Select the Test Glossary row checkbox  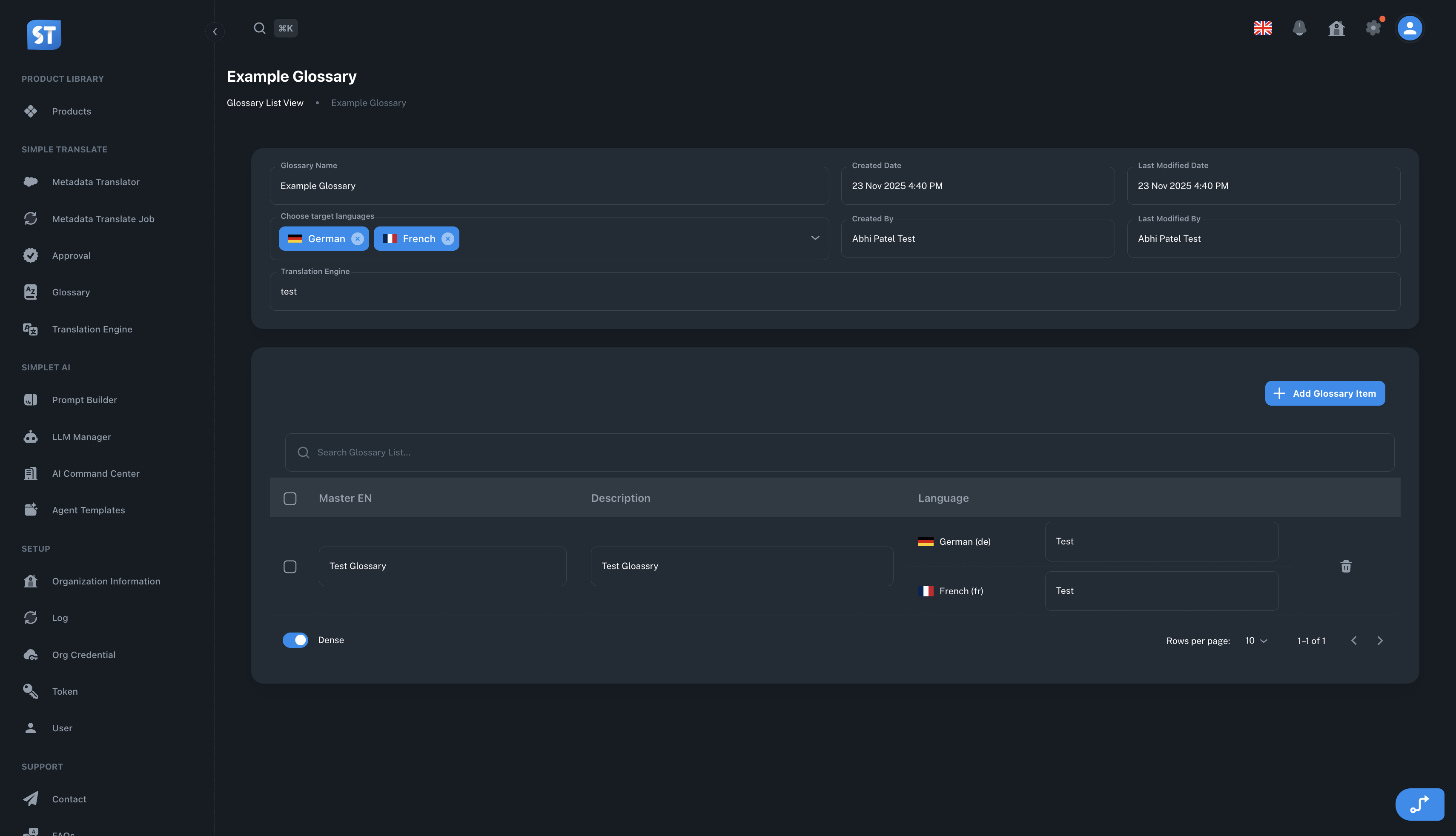[290, 566]
